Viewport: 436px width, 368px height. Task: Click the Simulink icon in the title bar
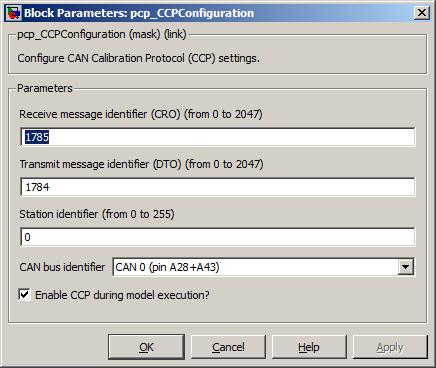click(x=14, y=13)
